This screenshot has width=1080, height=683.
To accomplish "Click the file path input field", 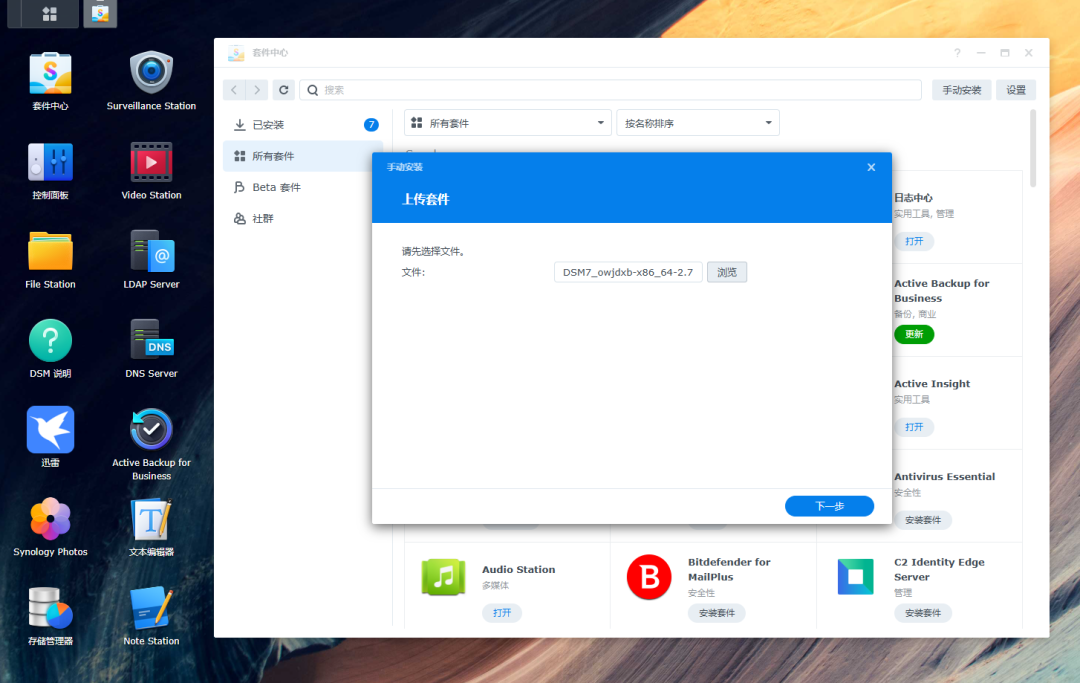I will tap(628, 272).
